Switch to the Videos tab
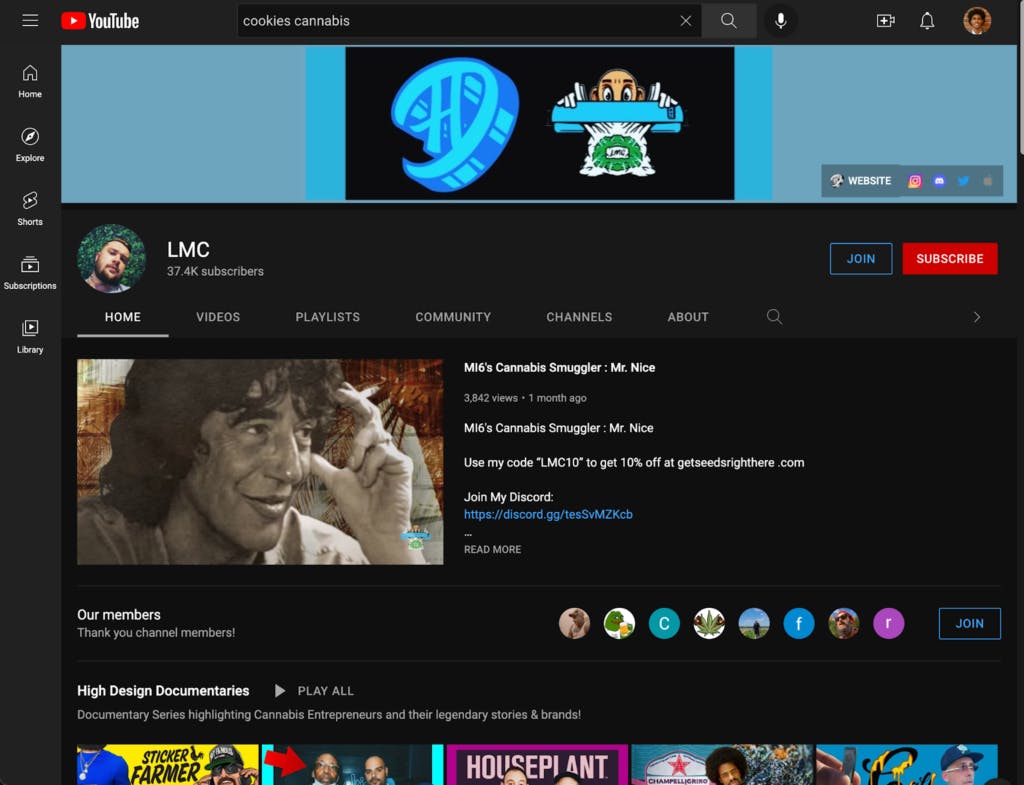The height and width of the screenshot is (785, 1024). coord(218,317)
